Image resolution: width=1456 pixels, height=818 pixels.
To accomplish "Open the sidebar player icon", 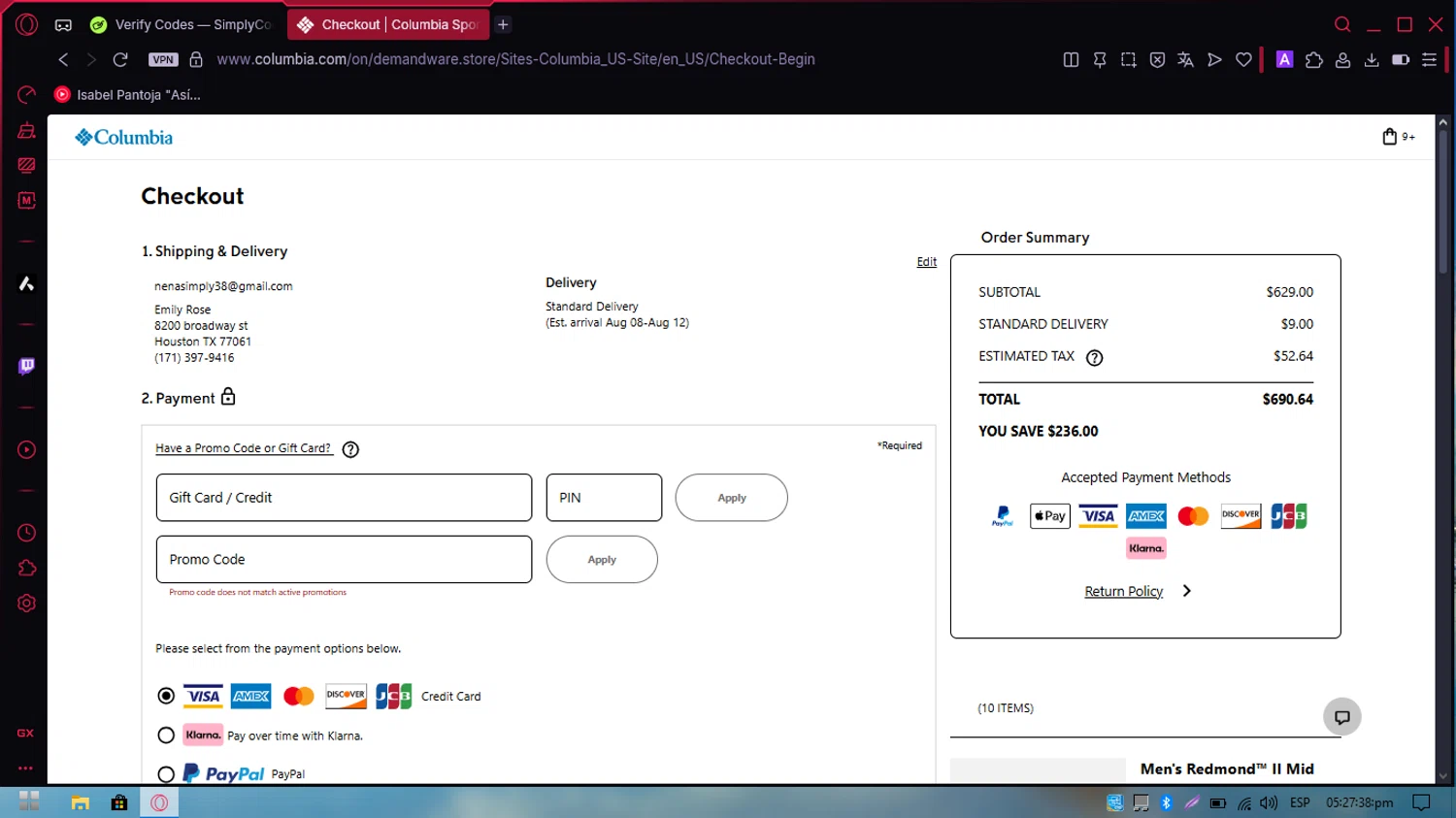I will 26,449.
